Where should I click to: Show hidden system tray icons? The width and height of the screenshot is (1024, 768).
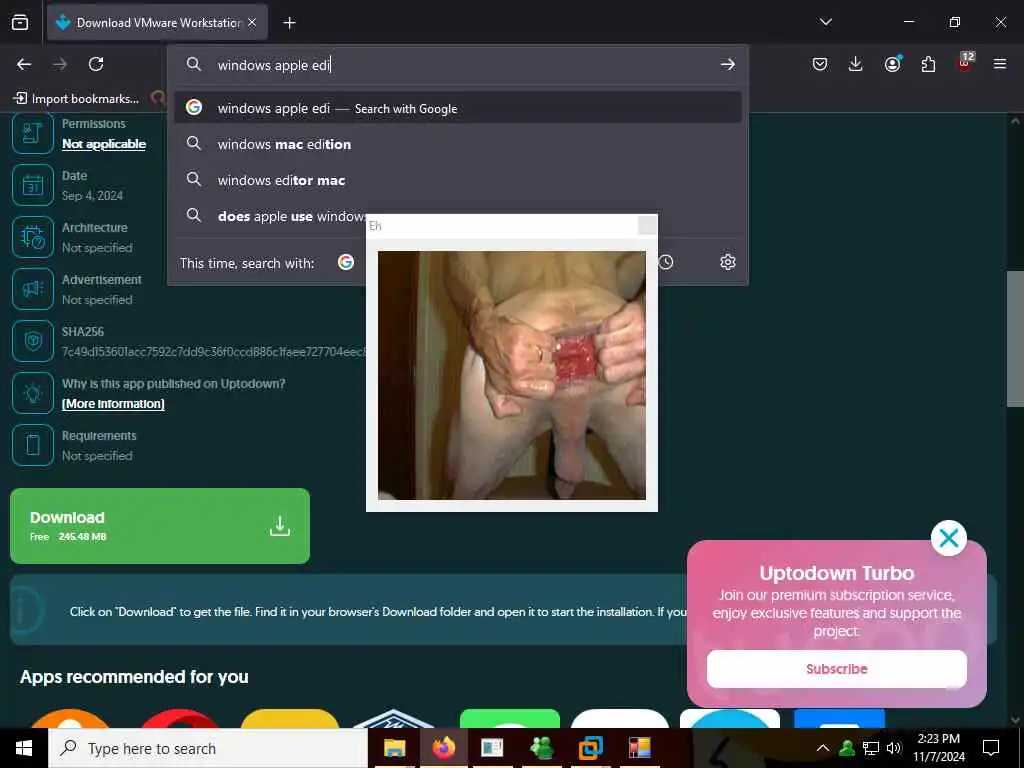(x=823, y=748)
